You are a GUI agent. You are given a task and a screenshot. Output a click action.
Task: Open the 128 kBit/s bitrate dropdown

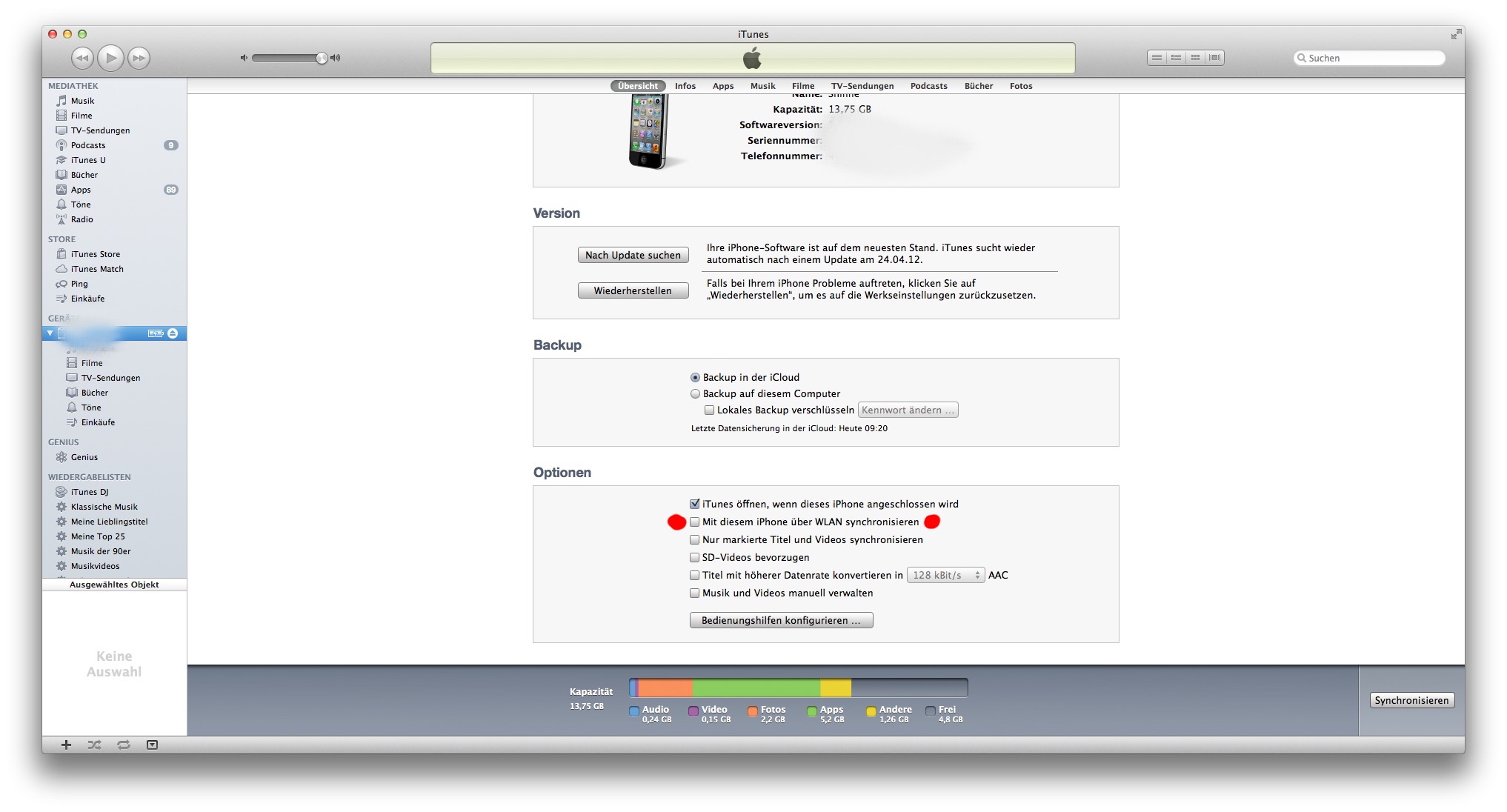pyautogui.click(x=946, y=575)
